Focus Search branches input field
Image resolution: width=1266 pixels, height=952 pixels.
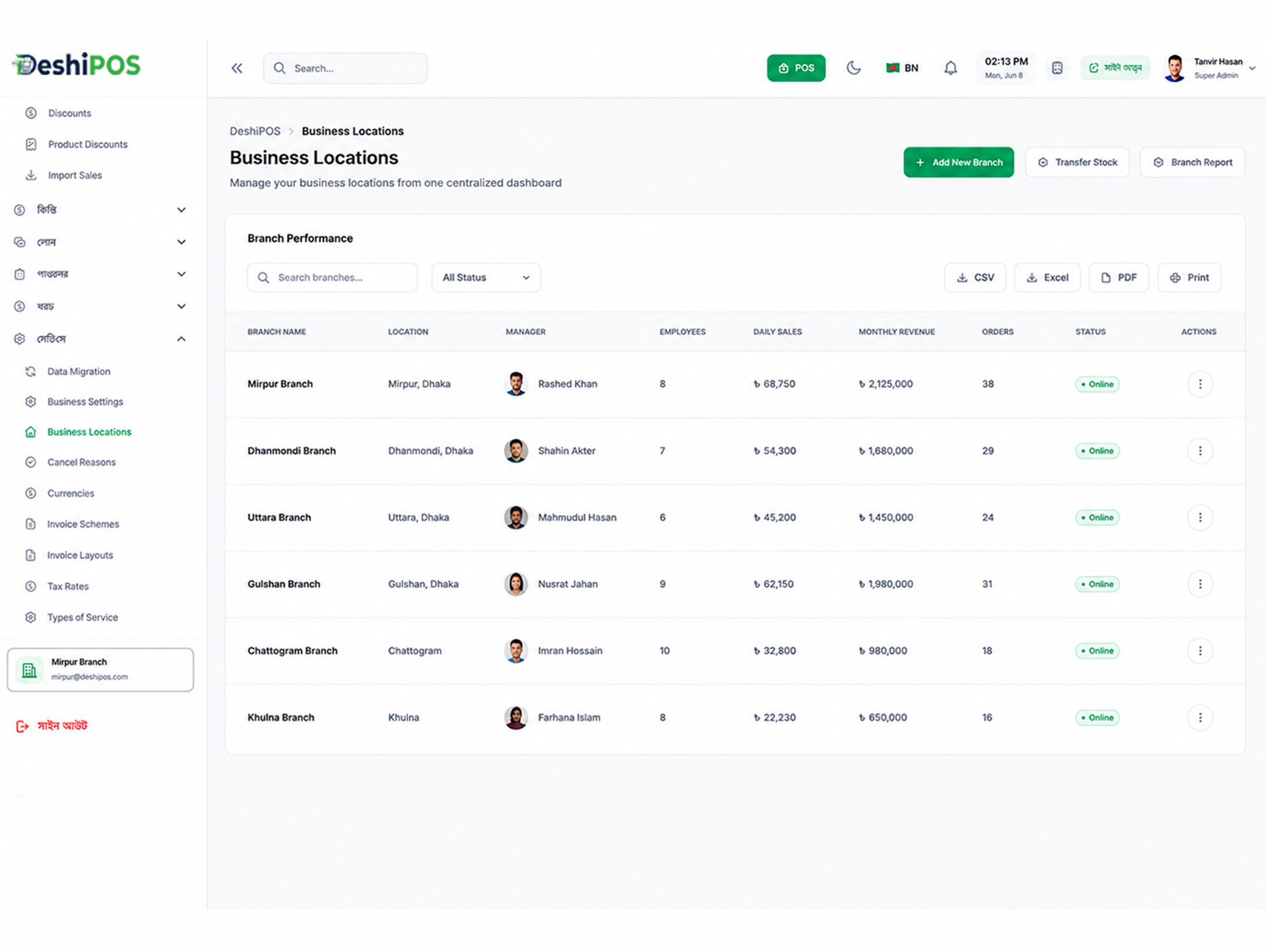click(332, 277)
